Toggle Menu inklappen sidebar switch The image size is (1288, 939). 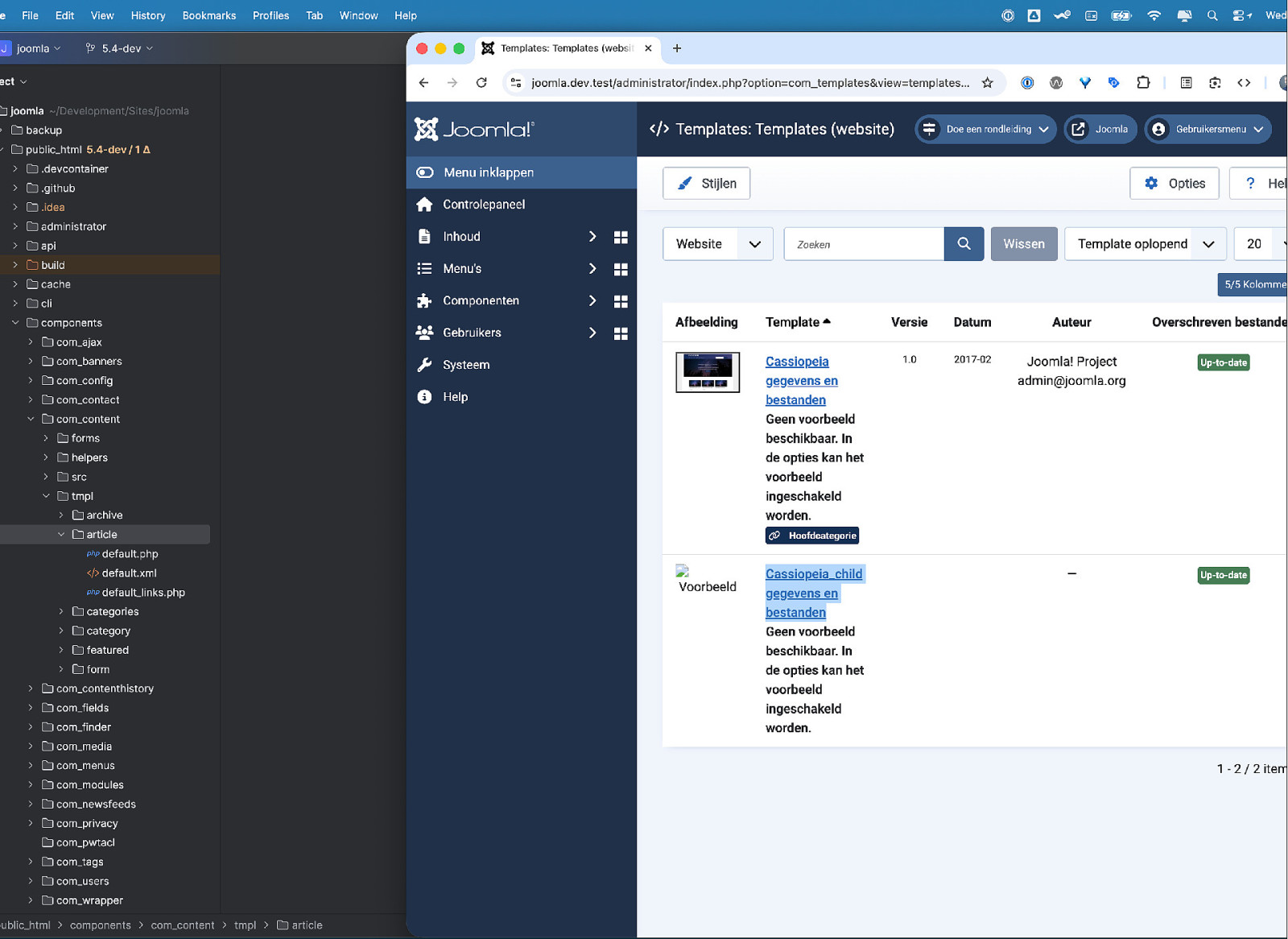point(425,172)
